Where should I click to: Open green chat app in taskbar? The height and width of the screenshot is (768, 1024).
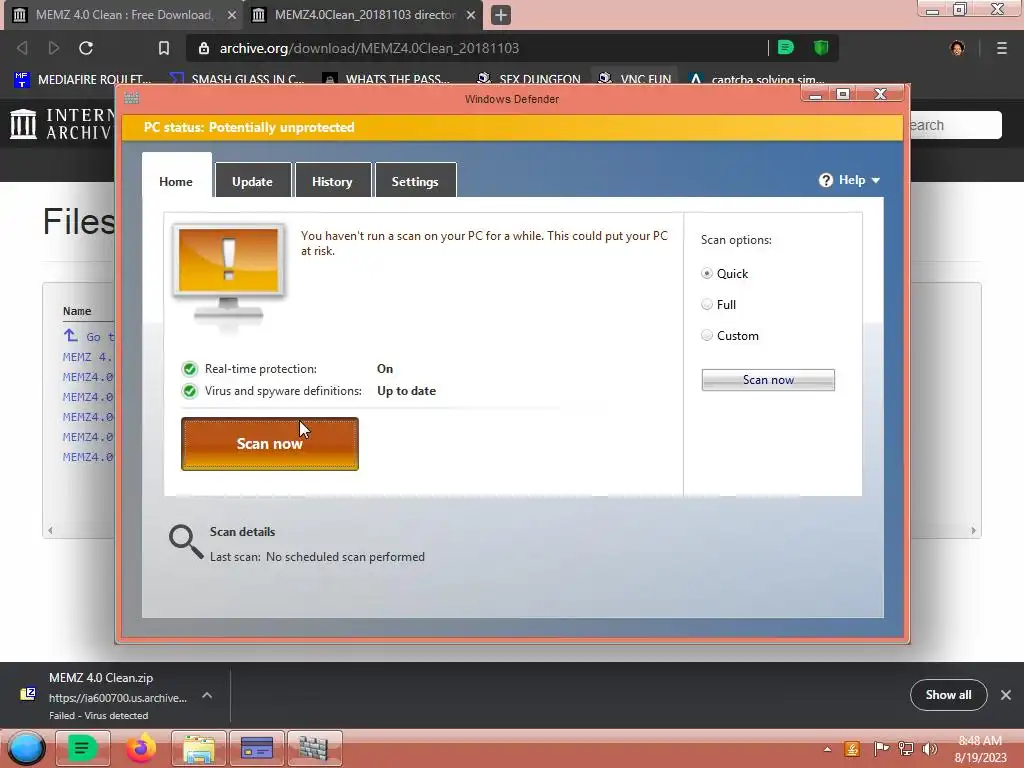point(82,748)
